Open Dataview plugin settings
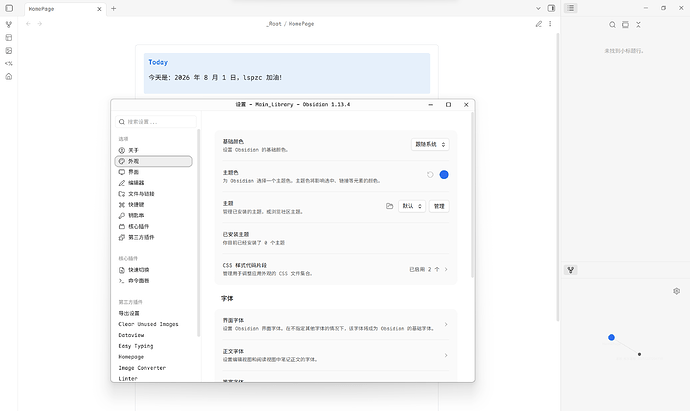Screen dimensions: 690x411 [154, 335]
